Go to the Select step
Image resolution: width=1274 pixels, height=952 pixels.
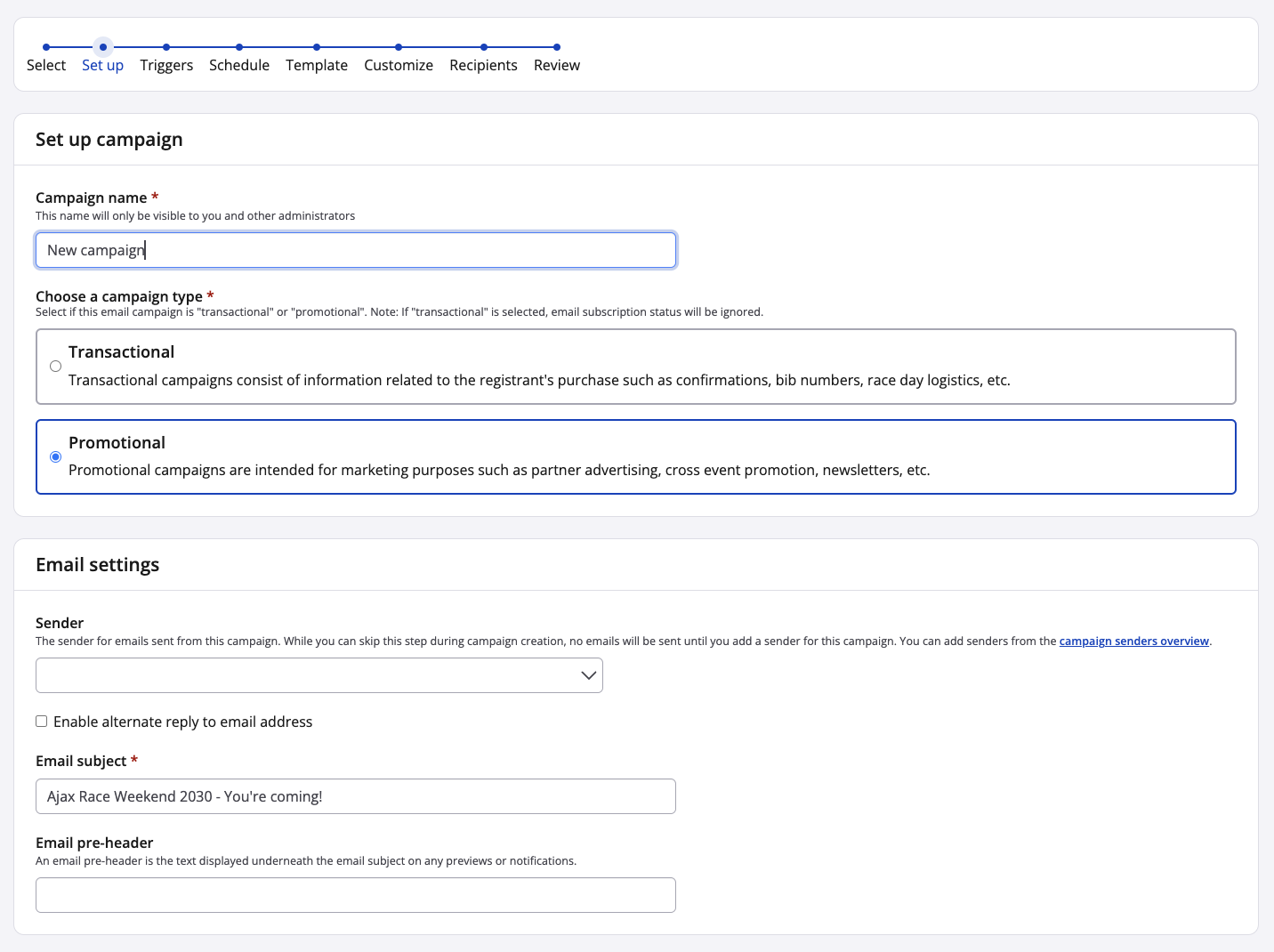click(46, 65)
